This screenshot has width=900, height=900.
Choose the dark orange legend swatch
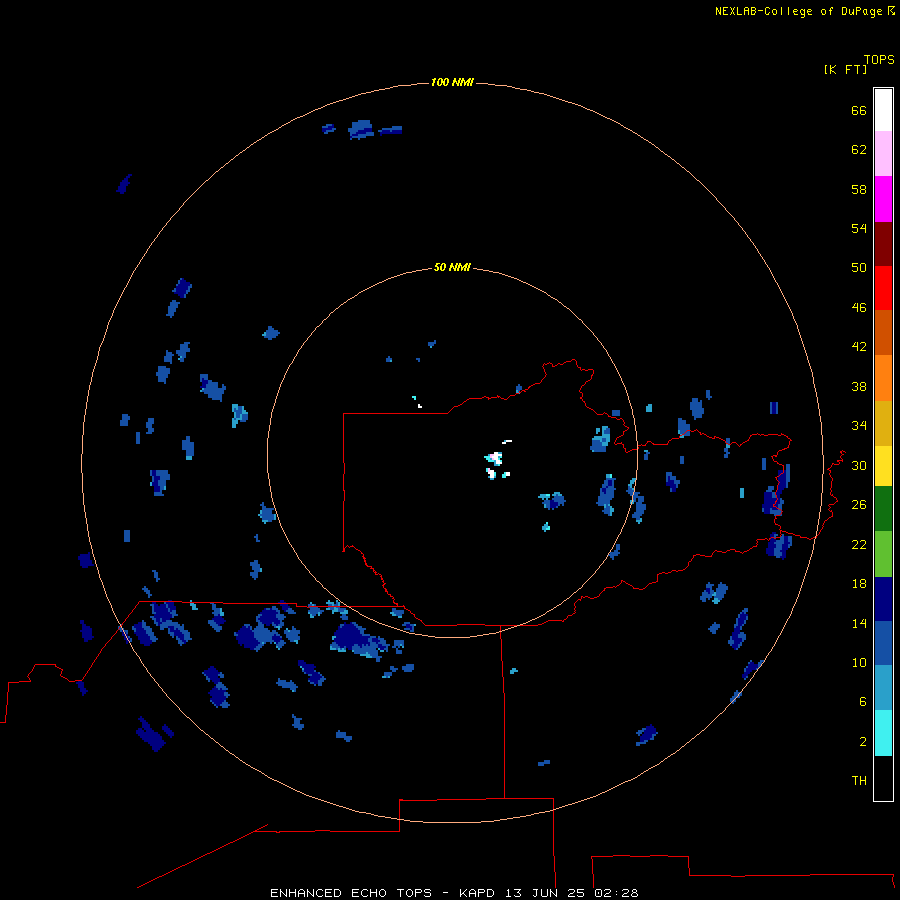[883, 332]
